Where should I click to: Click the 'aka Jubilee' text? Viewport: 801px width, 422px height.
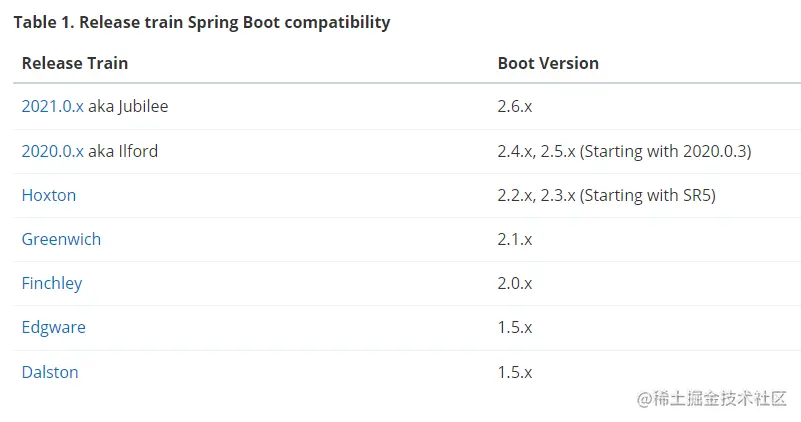pyautogui.click(x=128, y=106)
